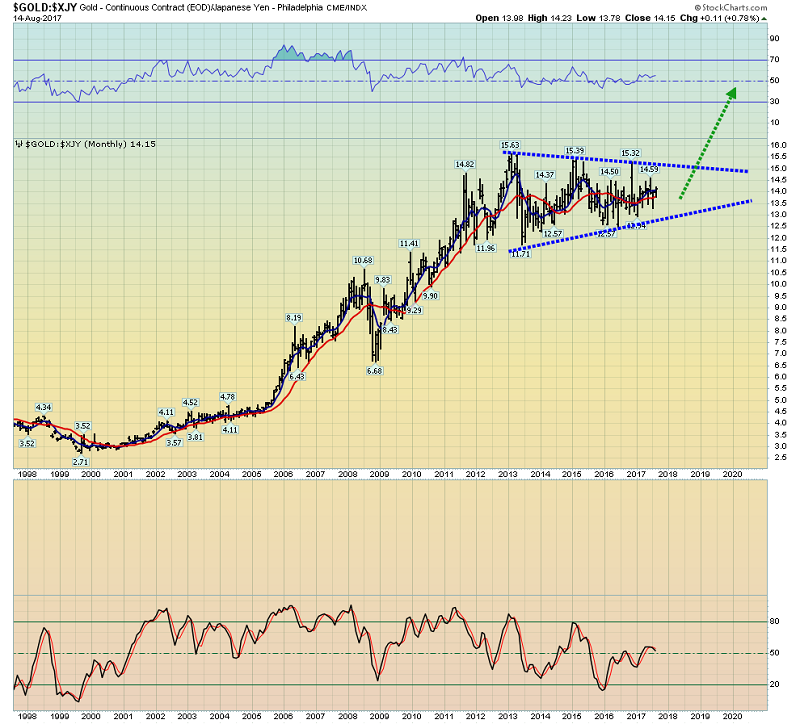Click the 4.78 price label

click(x=228, y=397)
